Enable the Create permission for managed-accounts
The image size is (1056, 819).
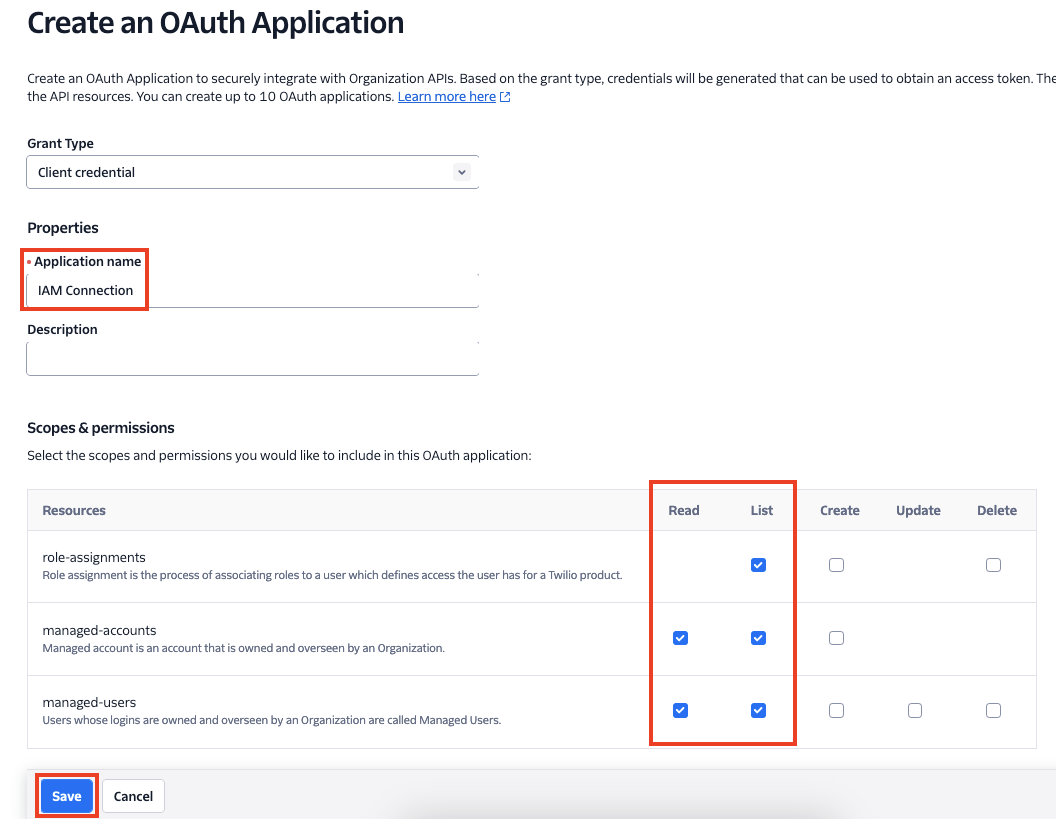point(836,638)
